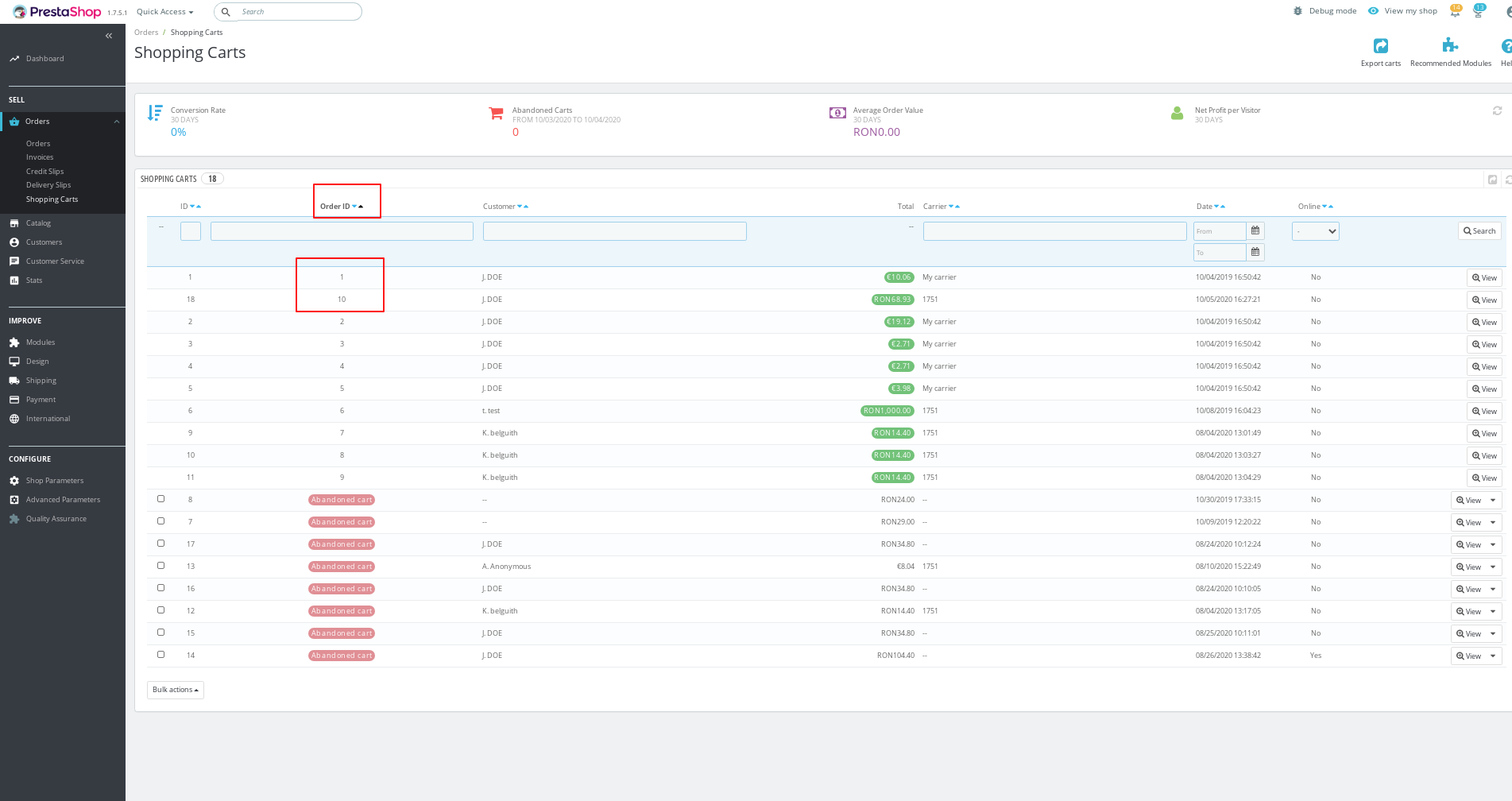Viewport: 1512px width, 801px height.
Task: Sort Date column descending
Action: point(1216,207)
